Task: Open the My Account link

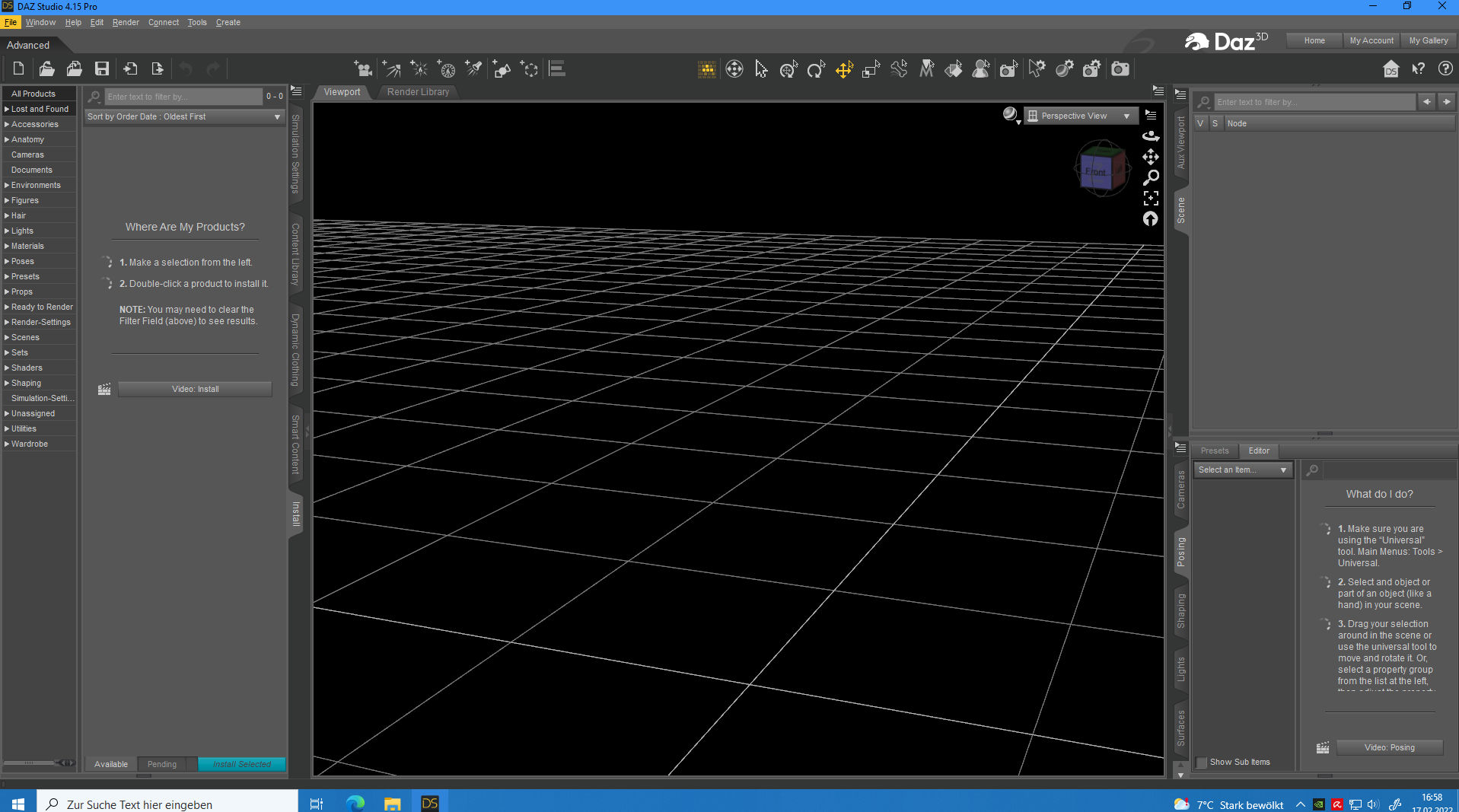Action: tap(1371, 40)
